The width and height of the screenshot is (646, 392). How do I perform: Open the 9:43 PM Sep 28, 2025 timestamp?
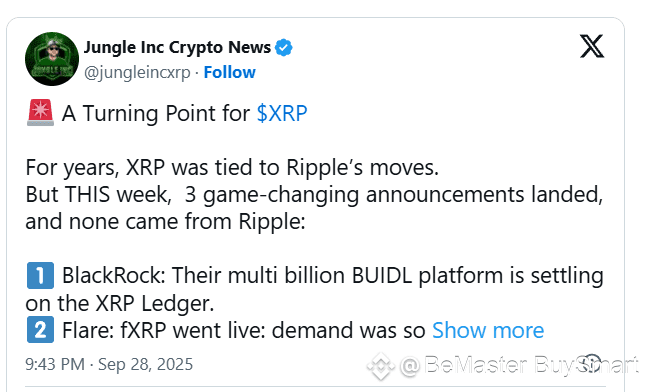point(109,364)
